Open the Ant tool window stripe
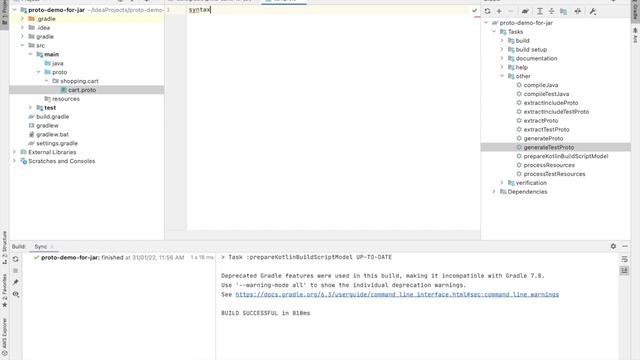Screen dimensions: 640x360 coord(635,36)
